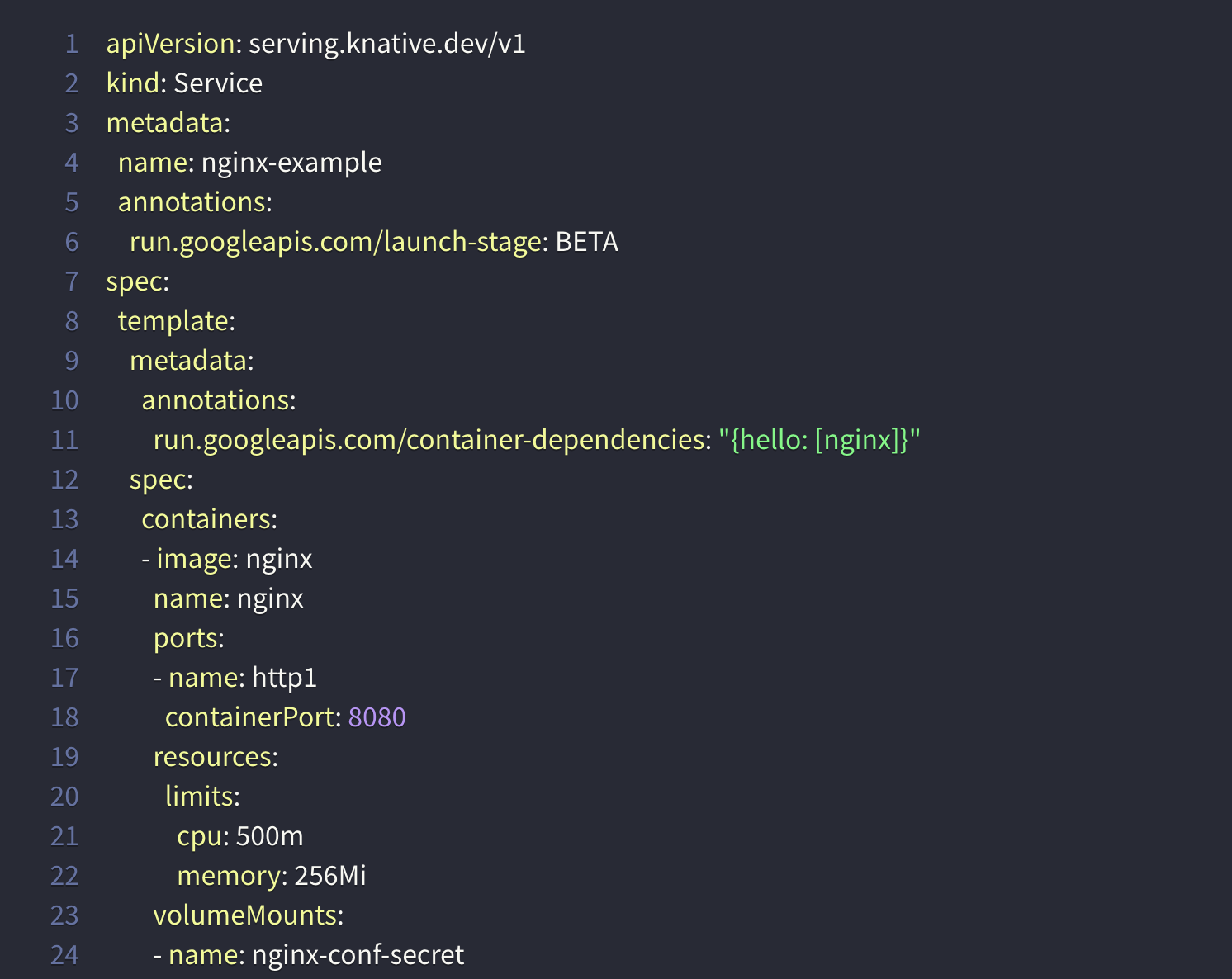1232x979 pixels.
Task: Click the serving.knative.dev/v1 value
Action: point(386,44)
